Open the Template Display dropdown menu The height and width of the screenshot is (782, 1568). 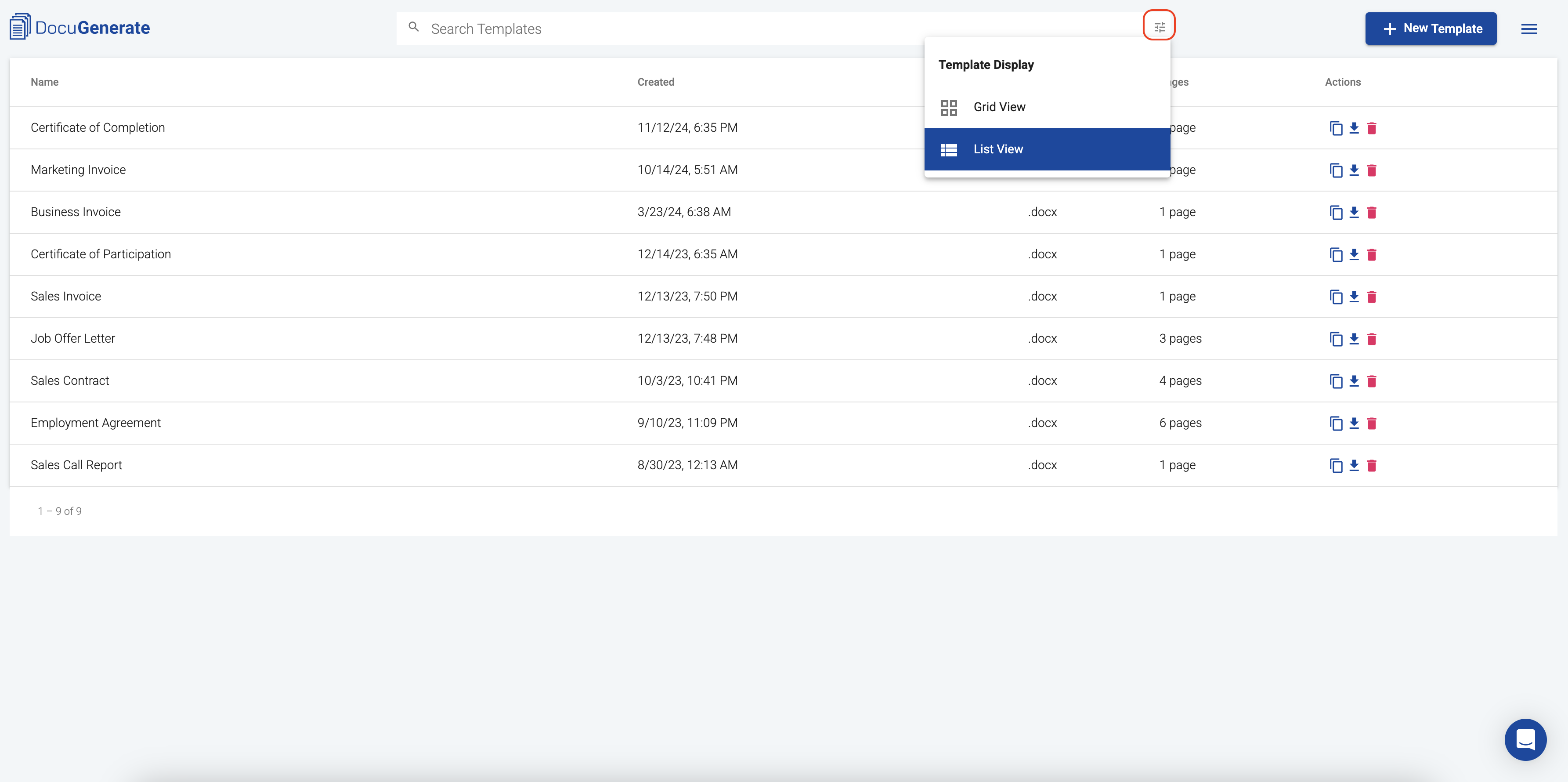tap(1160, 27)
